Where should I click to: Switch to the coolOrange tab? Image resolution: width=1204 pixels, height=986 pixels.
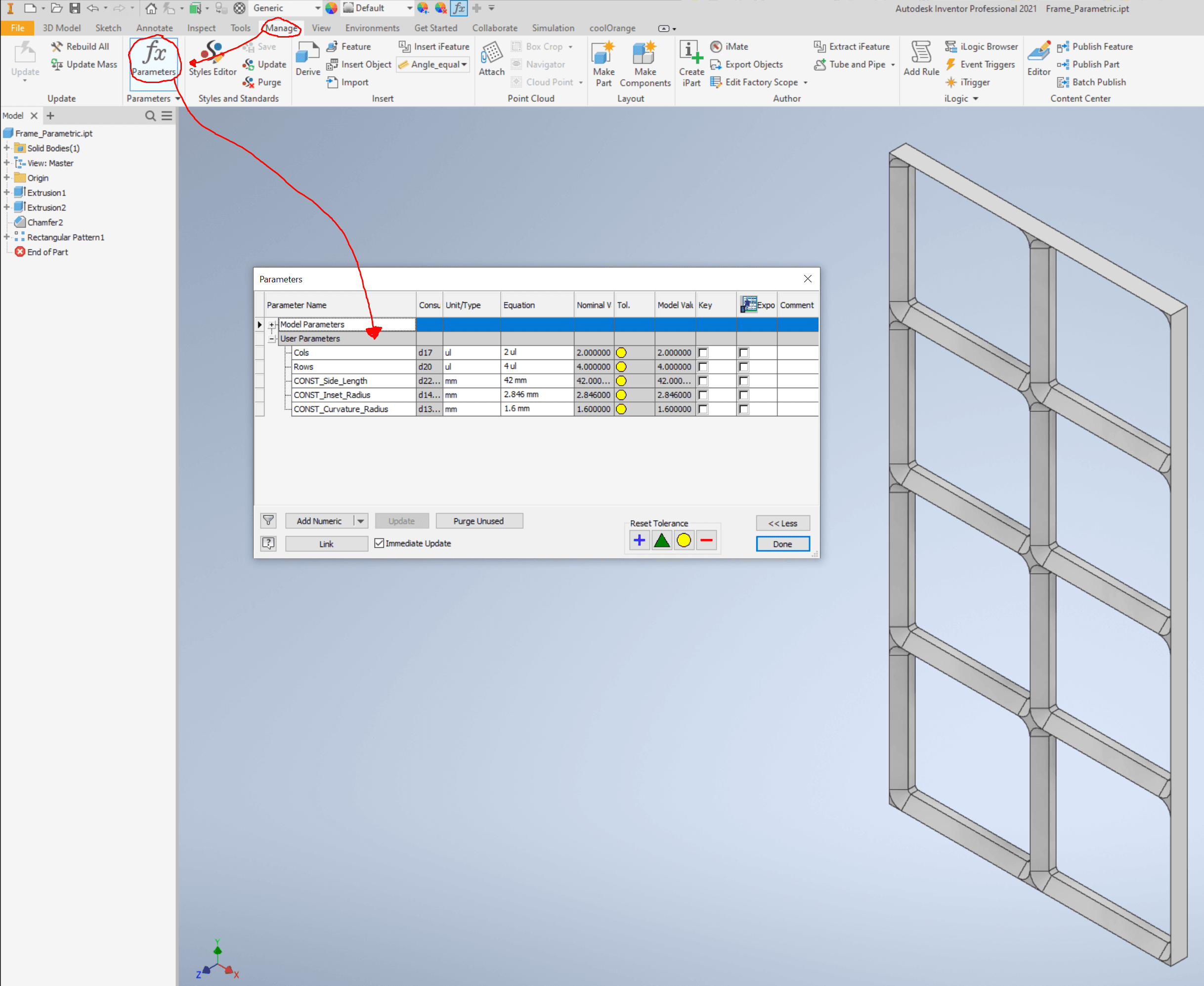tap(612, 28)
